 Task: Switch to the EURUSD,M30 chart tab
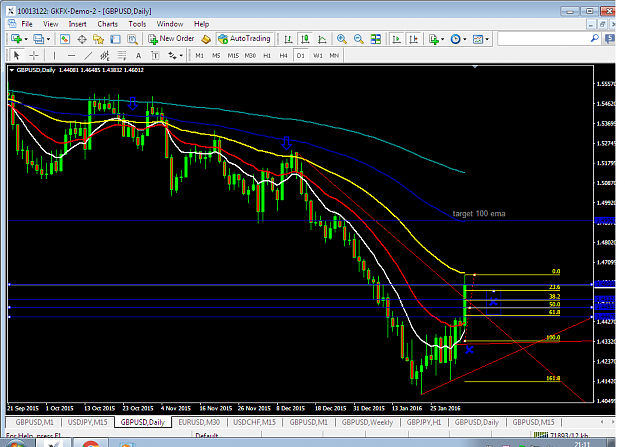[199, 422]
